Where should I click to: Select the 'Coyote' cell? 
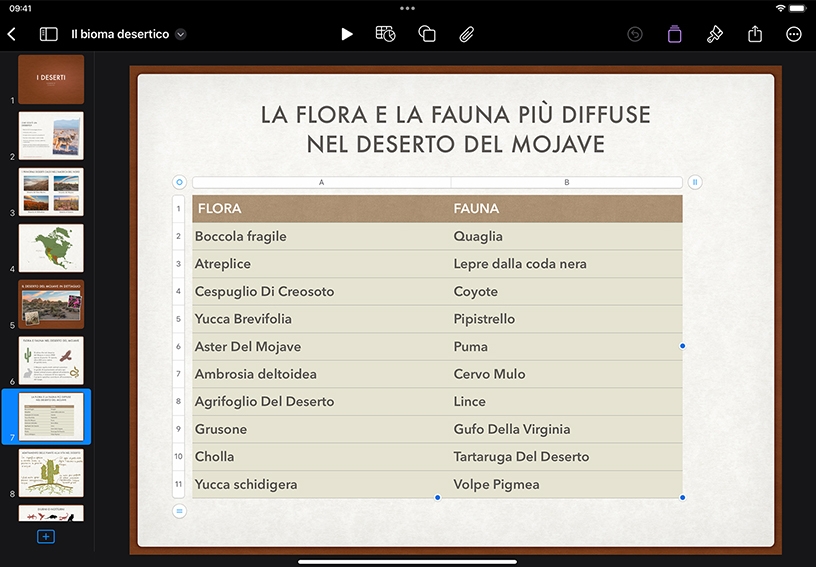(x=567, y=291)
